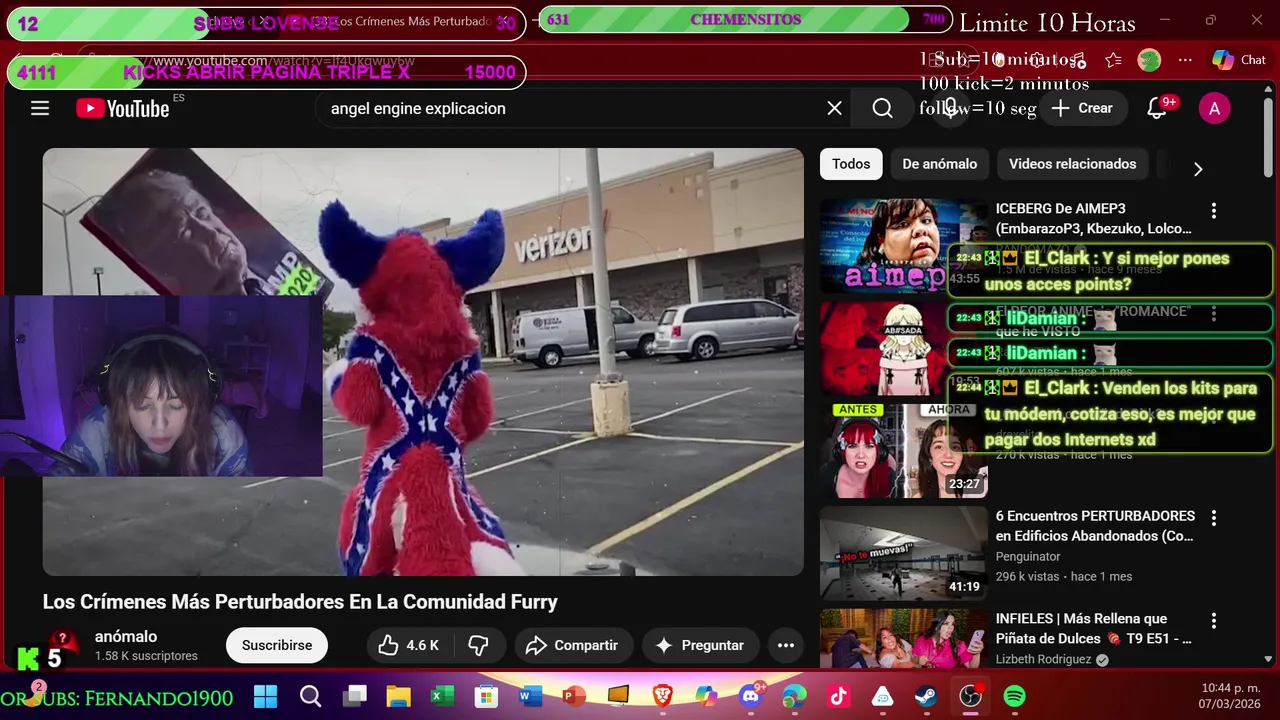The image size is (1280, 720).
Task: Open TikTok from the taskbar
Action: point(838,696)
